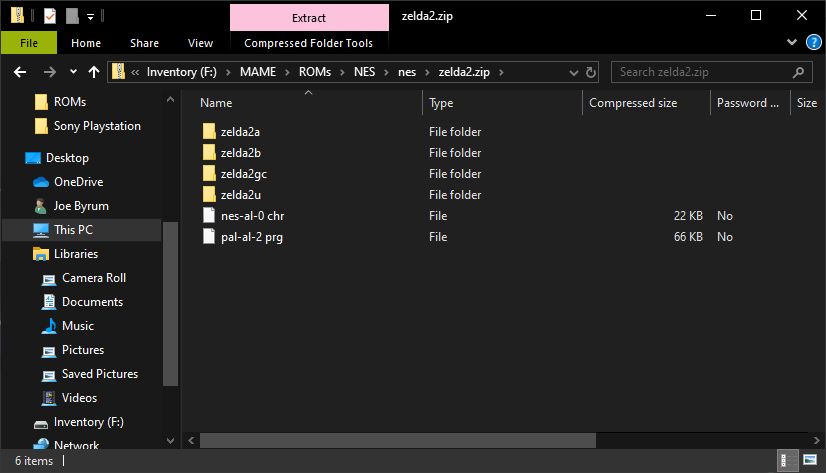This screenshot has height=473, width=826.
Task: Open the Extract contextual tab
Action: point(309,18)
